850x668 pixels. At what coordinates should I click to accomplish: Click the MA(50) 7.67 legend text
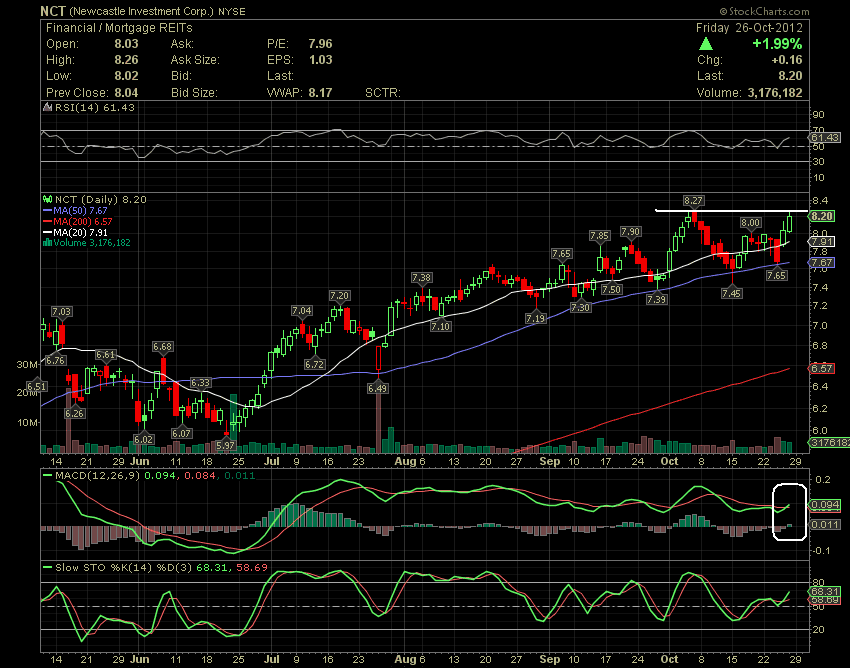pyautogui.click(x=80, y=210)
